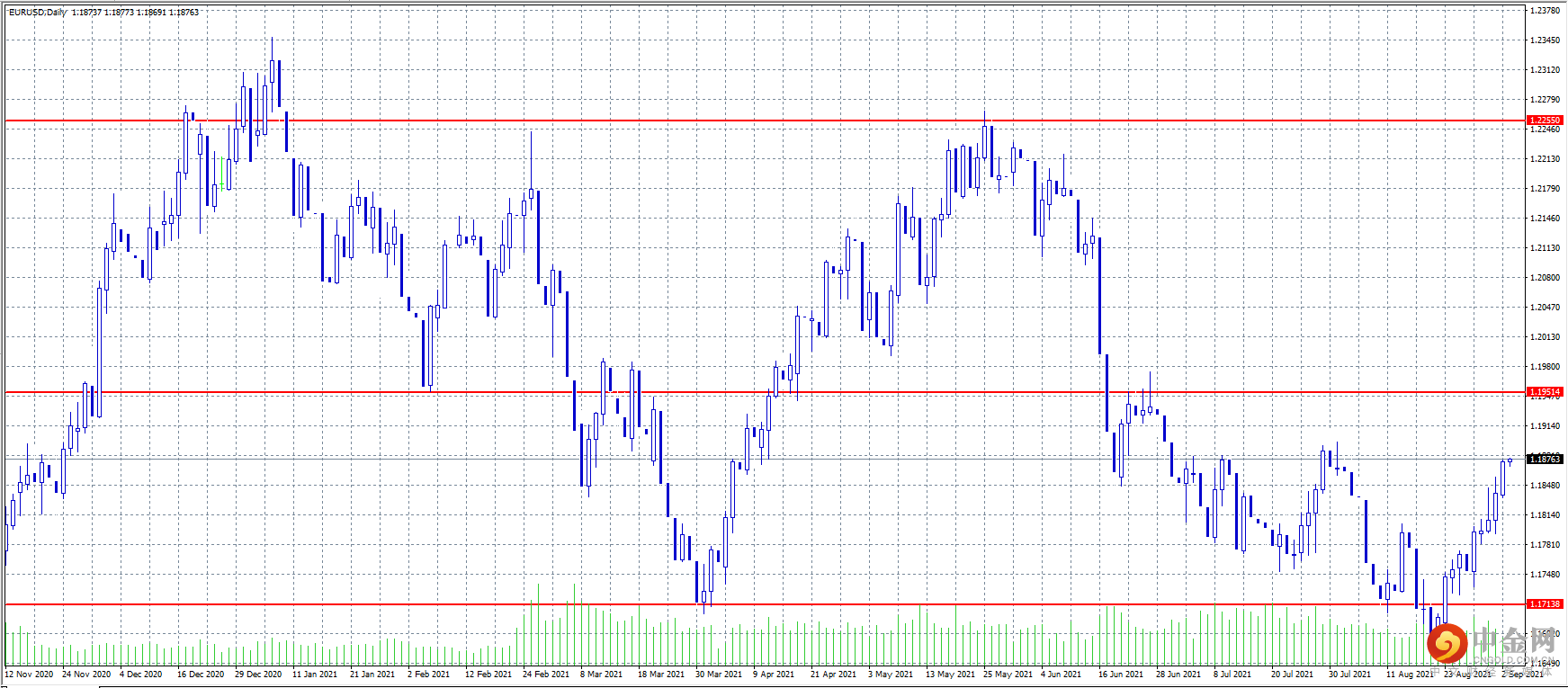The width and height of the screenshot is (1568, 688).
Task: Click the 30 Mar 2021 date label
Action: point(719,675)
